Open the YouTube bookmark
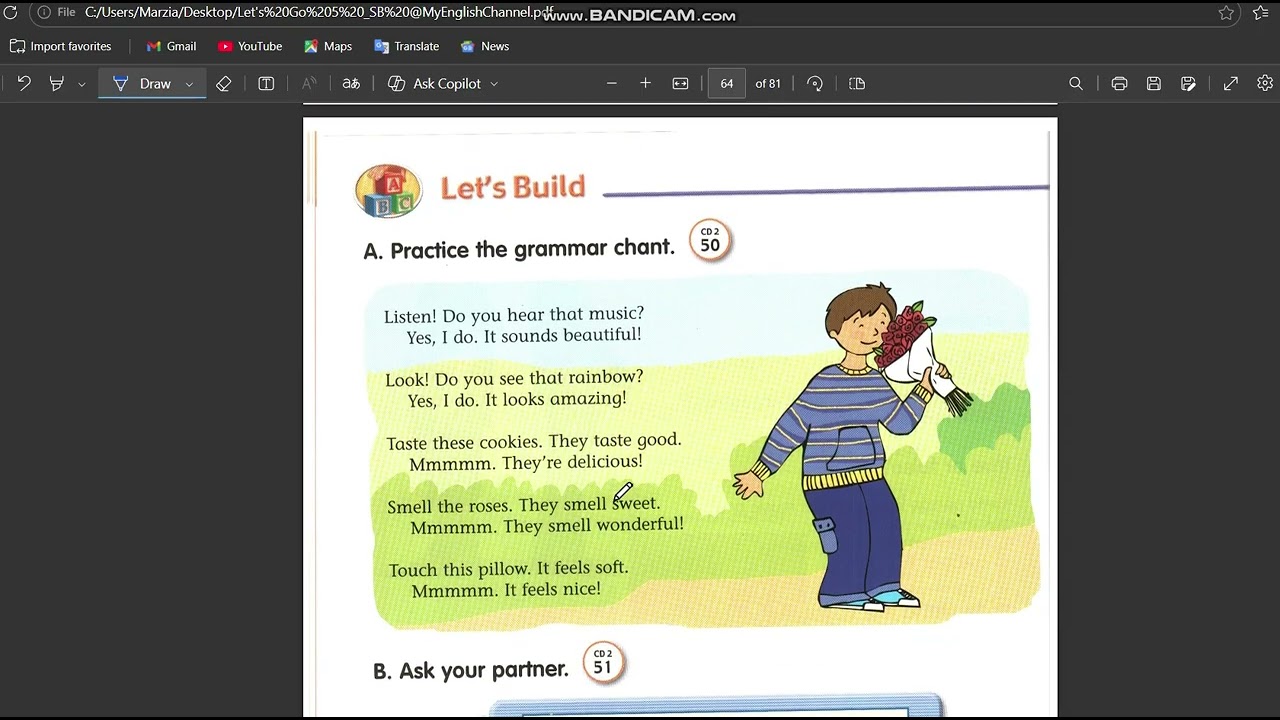 click(x=250, y=46)
